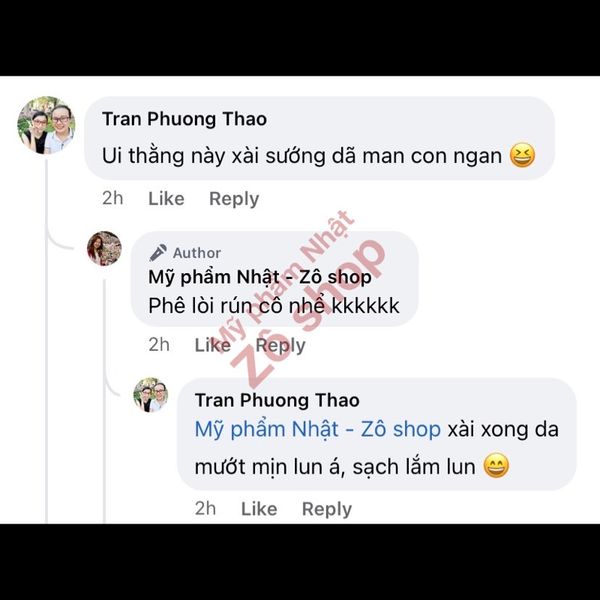600x600 pixels.
Task: Open Tran Phuong Thao name in the last reply
Action: (277, 400)
